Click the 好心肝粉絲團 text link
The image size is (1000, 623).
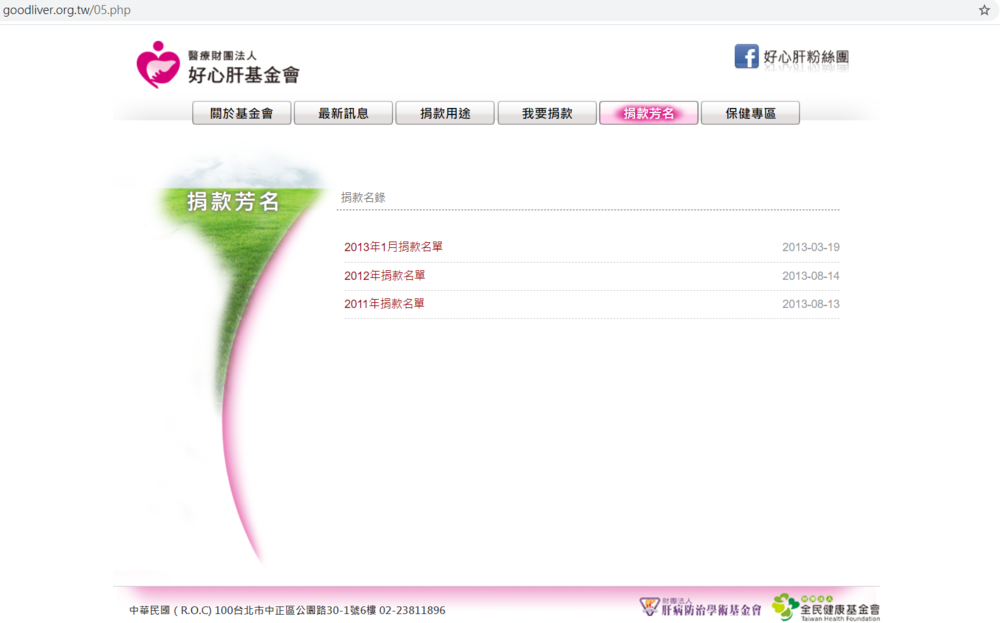806,58
